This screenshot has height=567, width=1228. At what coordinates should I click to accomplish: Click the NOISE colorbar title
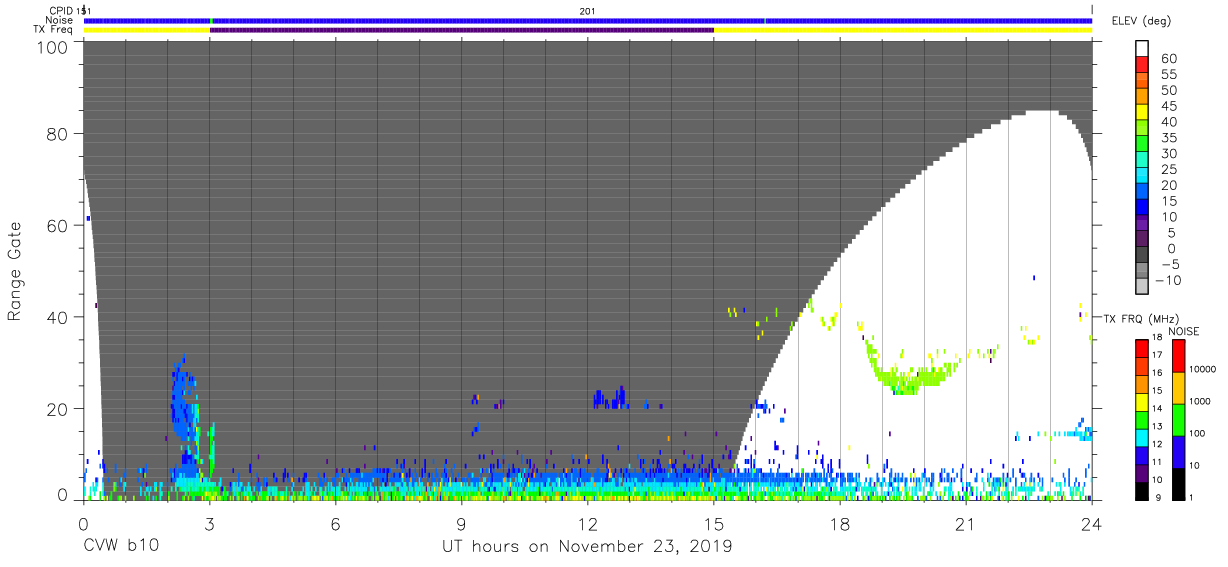click(x=1184, y=331)
